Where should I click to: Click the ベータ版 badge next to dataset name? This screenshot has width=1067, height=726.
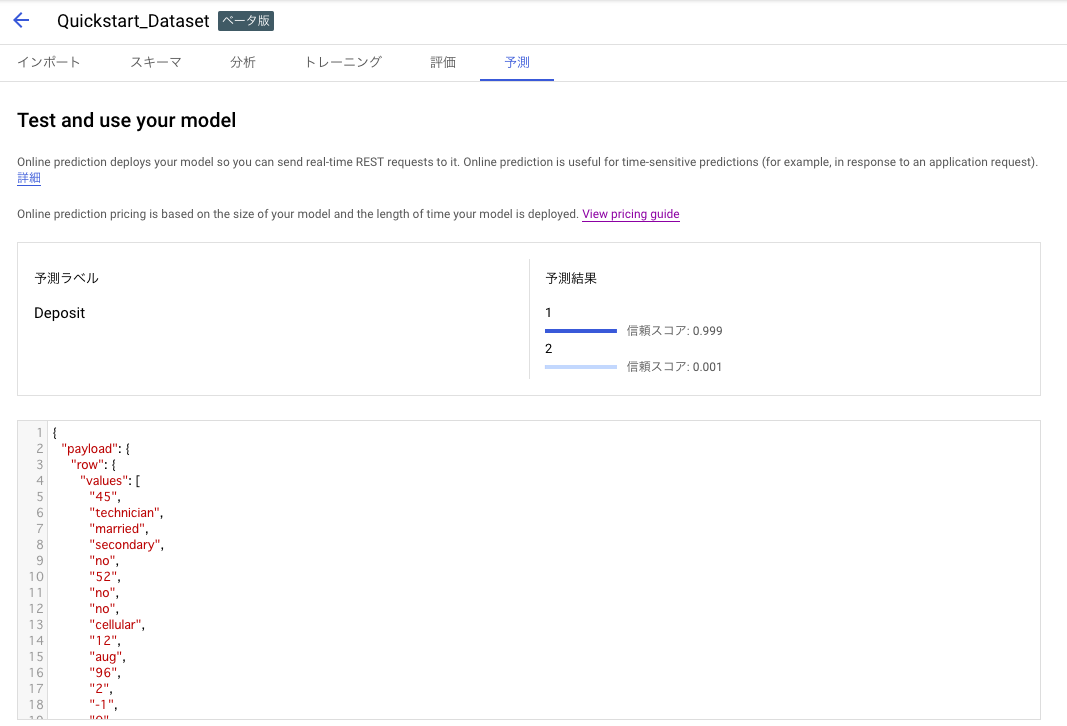point(245,20)
